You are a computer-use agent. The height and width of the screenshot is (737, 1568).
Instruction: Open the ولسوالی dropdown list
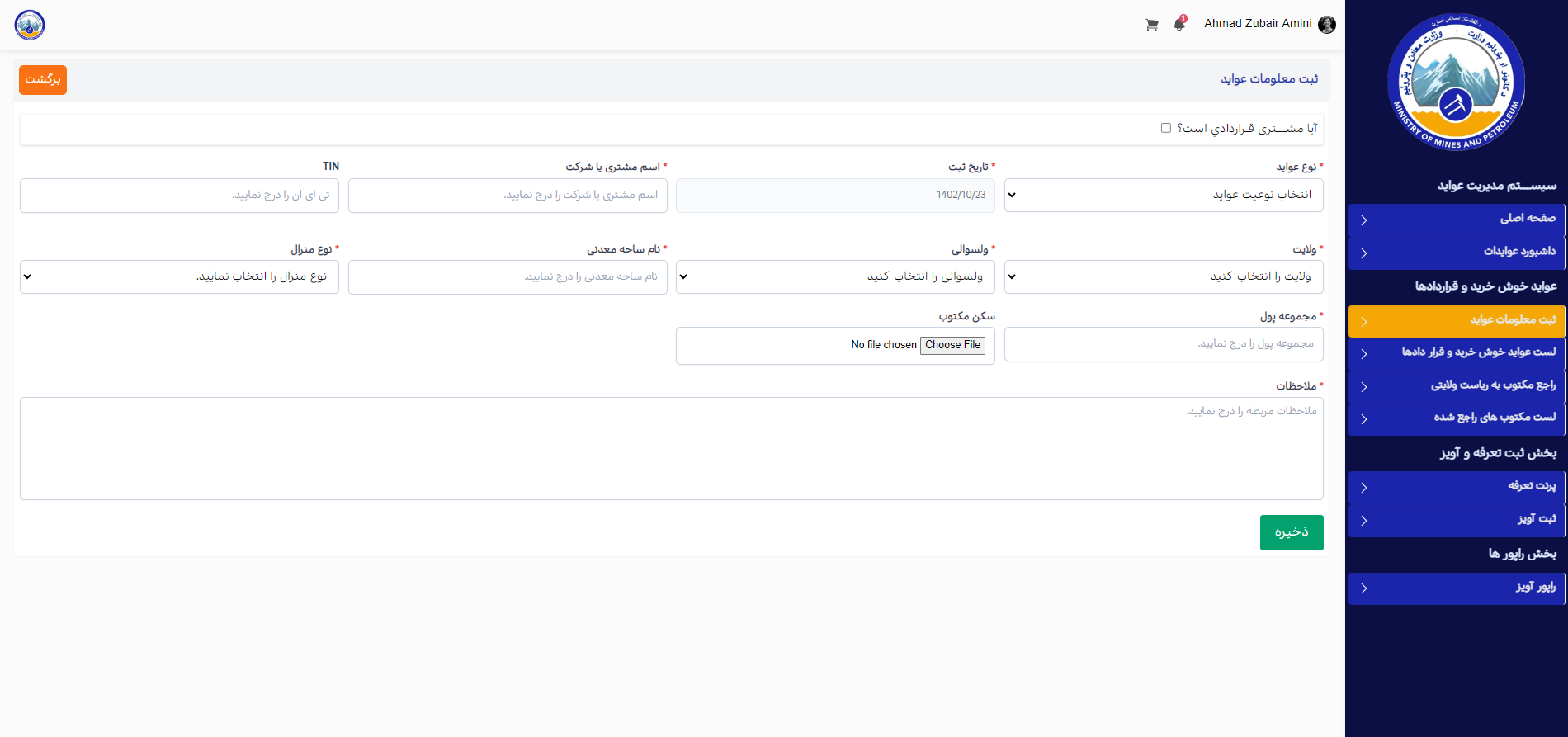tap(834, 277)
